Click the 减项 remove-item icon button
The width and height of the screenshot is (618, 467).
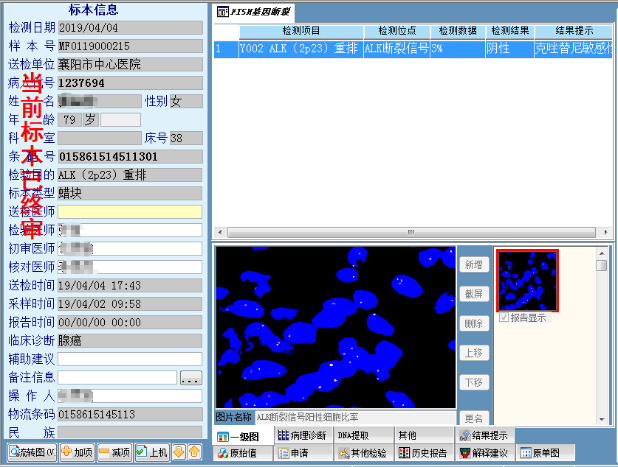click(x=115, y=453)
